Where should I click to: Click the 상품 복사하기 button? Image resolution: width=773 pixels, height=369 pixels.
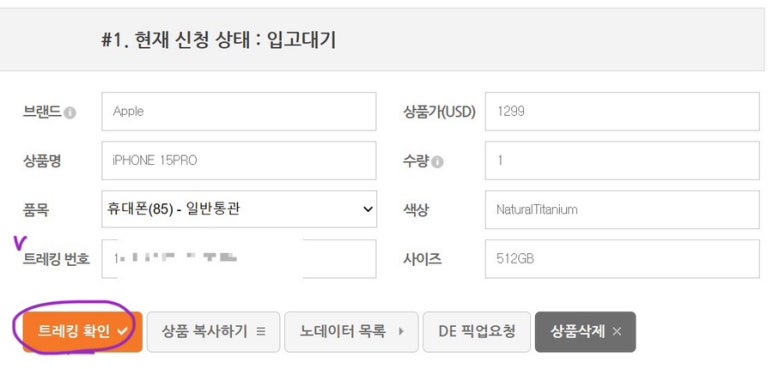click(x=213, y=332)
